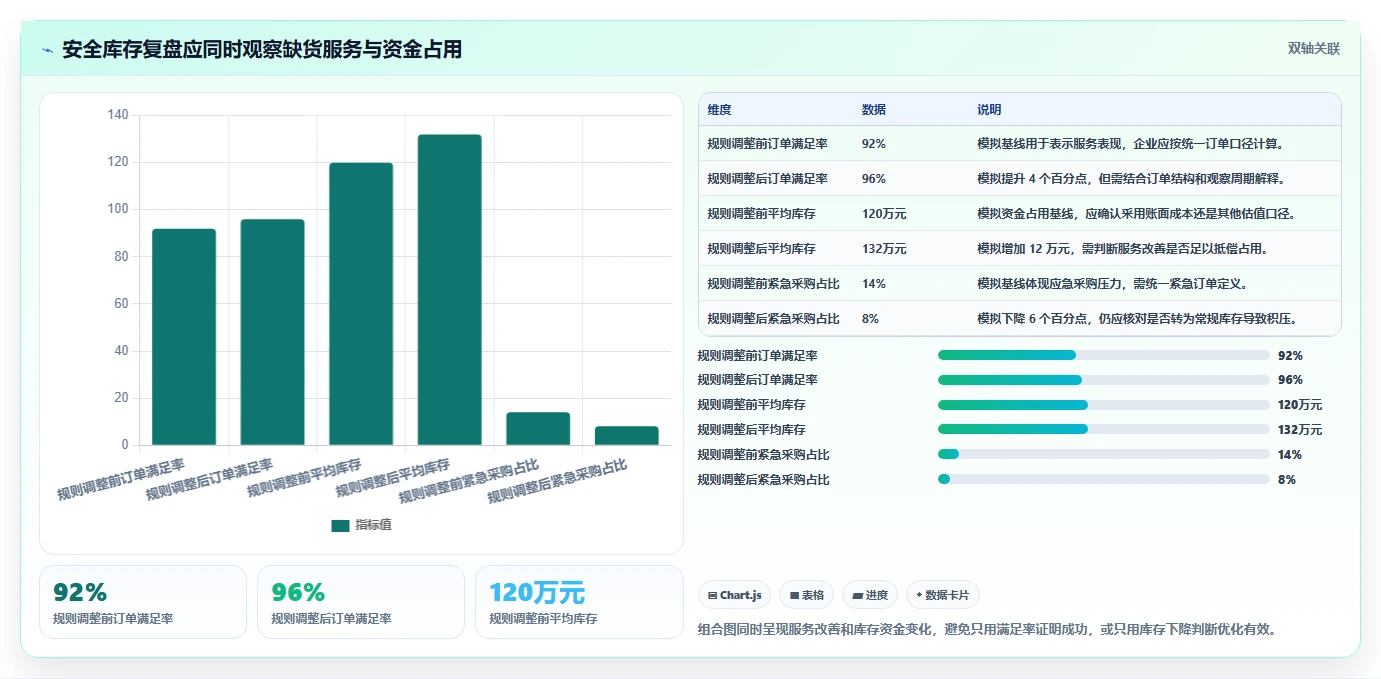Viewport: 1381px width, 679px height.
Task: Click the lightning icon beside the title
Action: click(47, 50)
